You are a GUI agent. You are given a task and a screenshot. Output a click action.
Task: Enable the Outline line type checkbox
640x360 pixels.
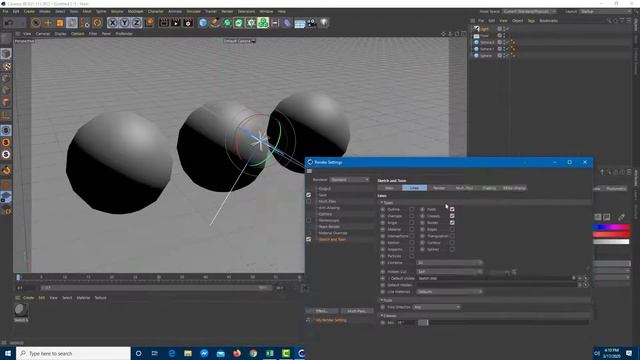pyautogui.click(x=412, y=209)
